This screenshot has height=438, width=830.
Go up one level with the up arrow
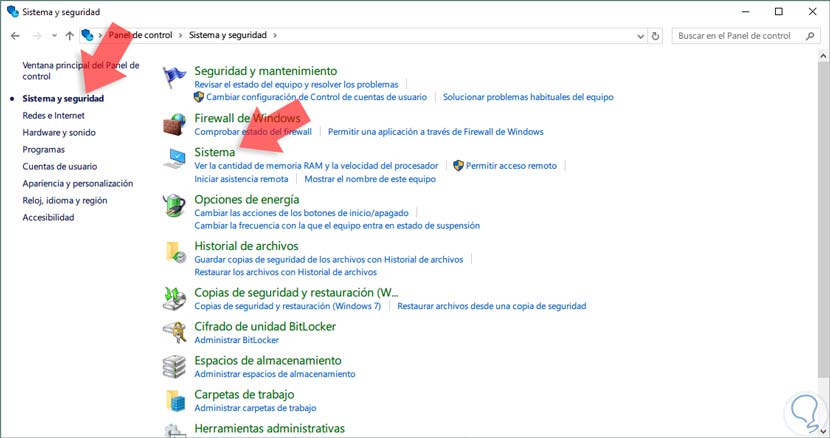coord(69,35)
